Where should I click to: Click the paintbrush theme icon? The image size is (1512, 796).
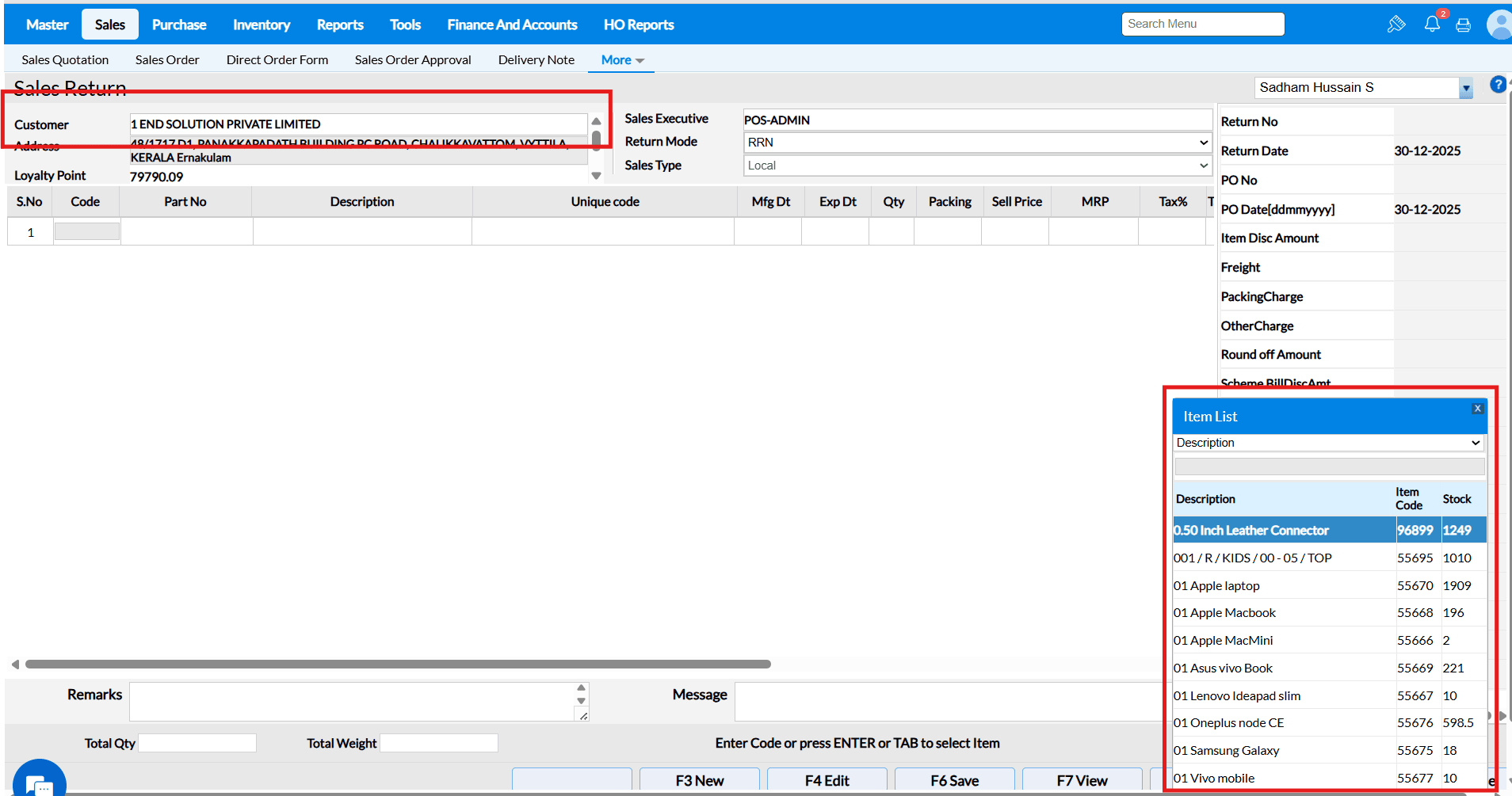pos(1396,25)
